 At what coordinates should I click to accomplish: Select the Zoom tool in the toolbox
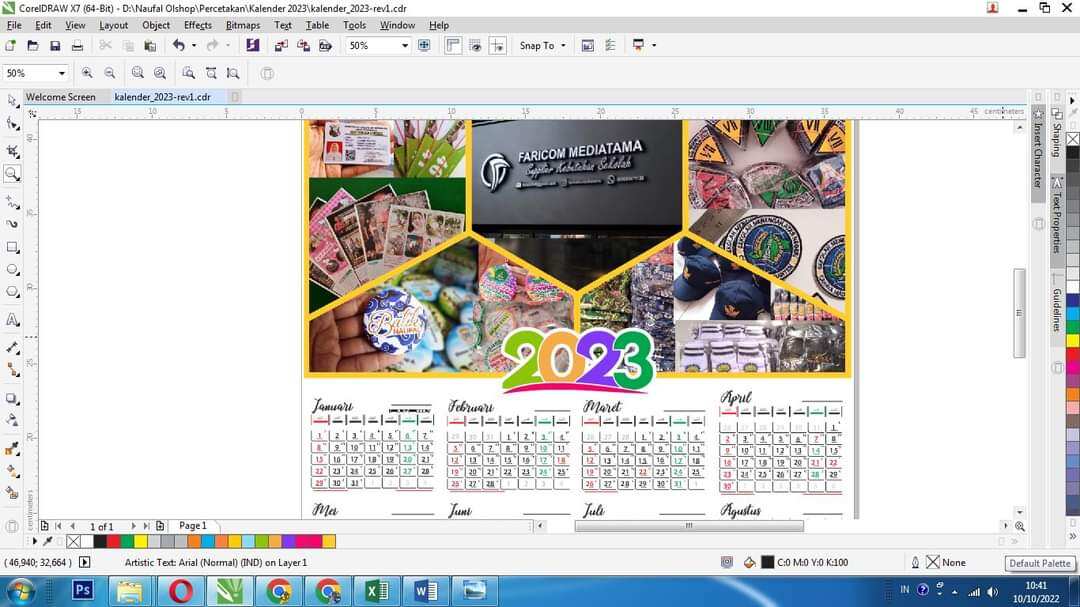click(x=12, y=172)
